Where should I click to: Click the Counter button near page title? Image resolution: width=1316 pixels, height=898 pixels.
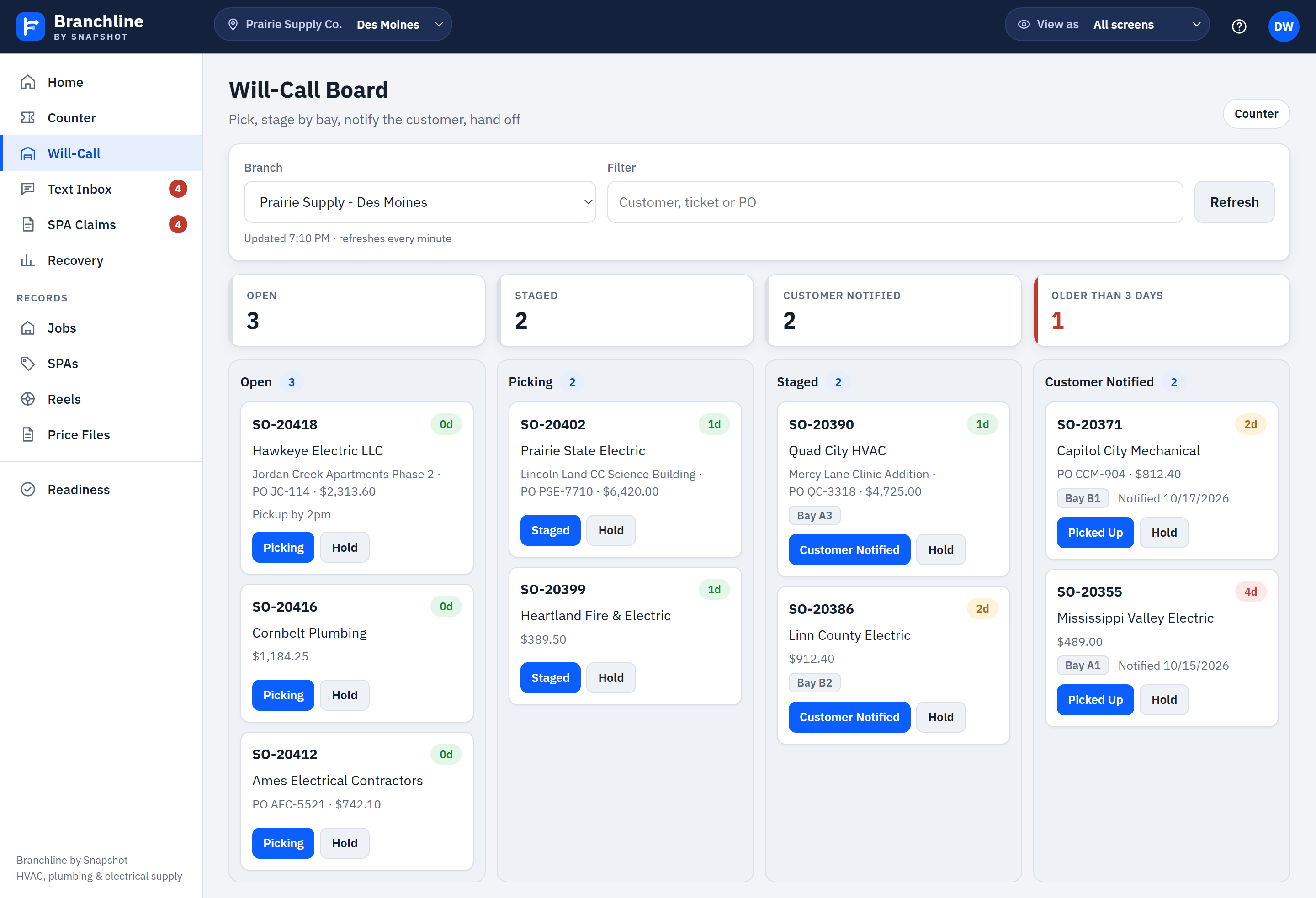(x=1255, y=114)
